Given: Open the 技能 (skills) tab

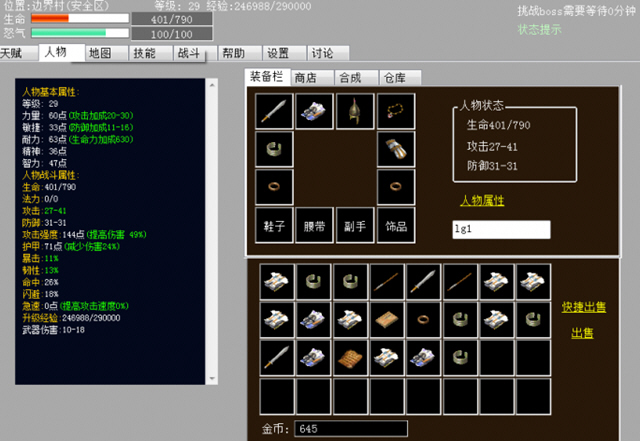Looking at the screenshot, I should [x=144, y=53].
